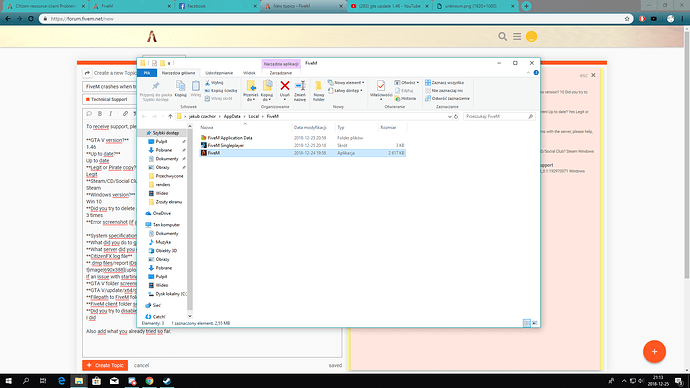The width and height of the screenshot is (690, 388).
Task: Open Steam from the taskbar
Action: [x=167, y=381]
